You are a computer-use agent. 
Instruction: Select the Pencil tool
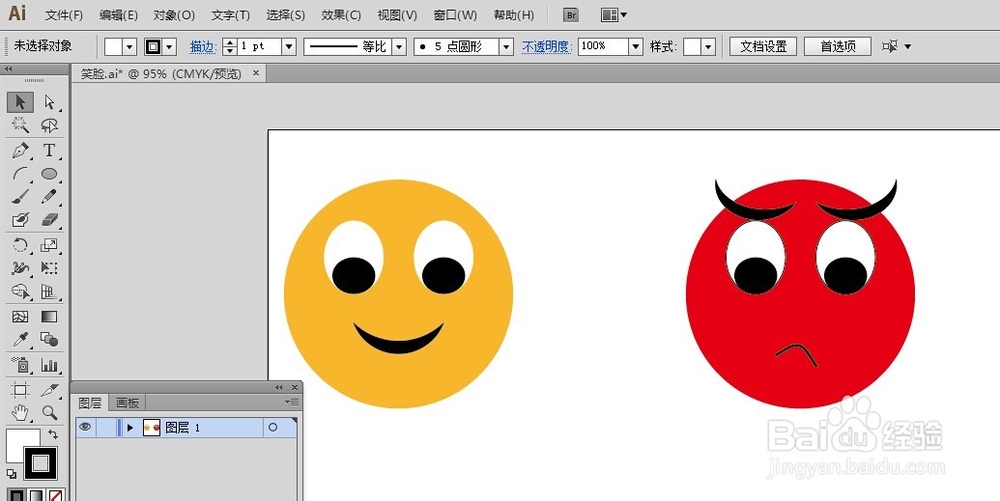[x=49, y=197]
